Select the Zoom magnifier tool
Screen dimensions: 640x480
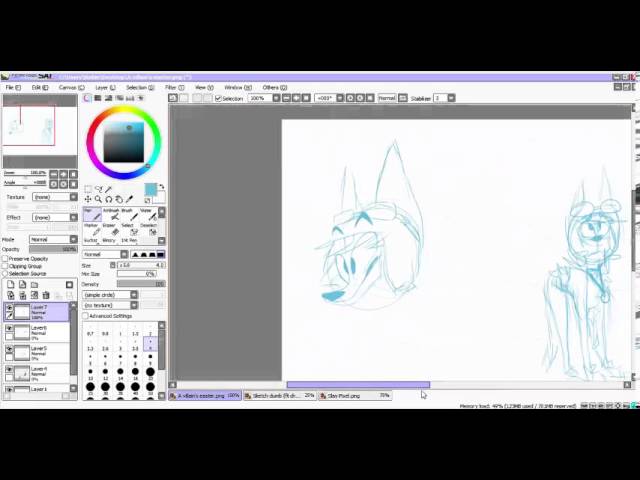[98, 199]
